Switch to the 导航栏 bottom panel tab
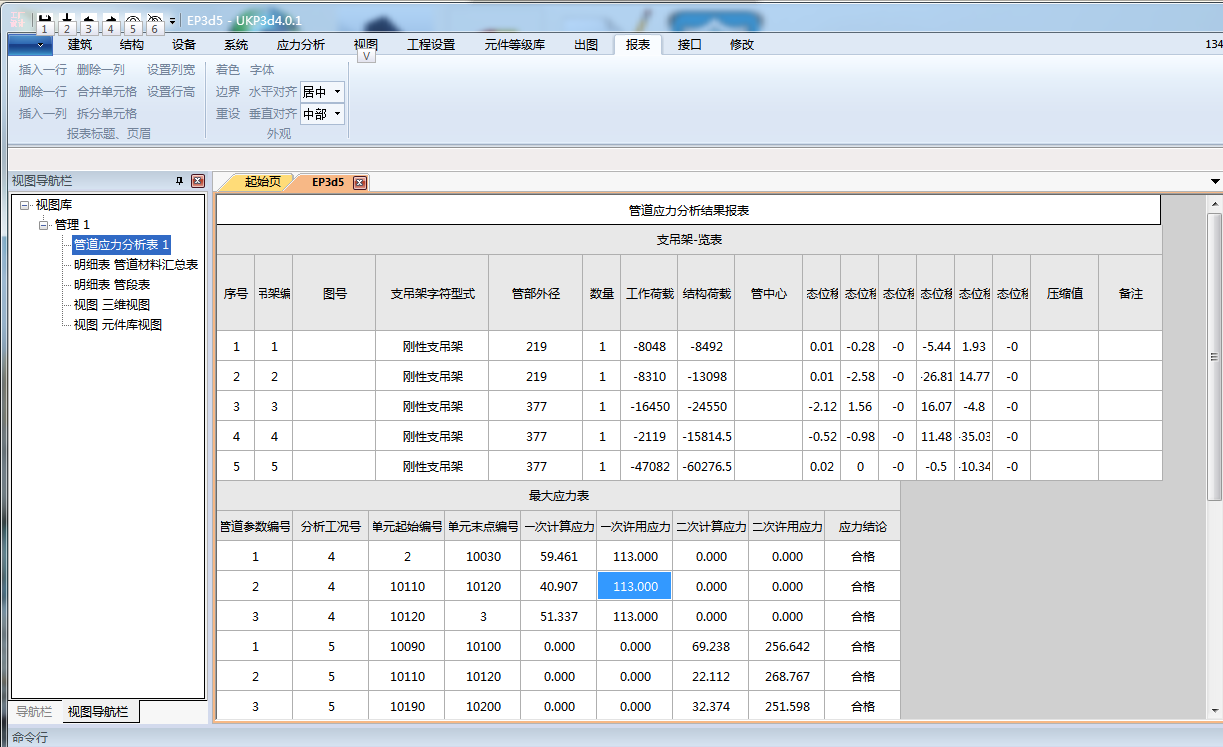Screen dimensions: 1223x747 pyautogui.click(x=33, y=712)
